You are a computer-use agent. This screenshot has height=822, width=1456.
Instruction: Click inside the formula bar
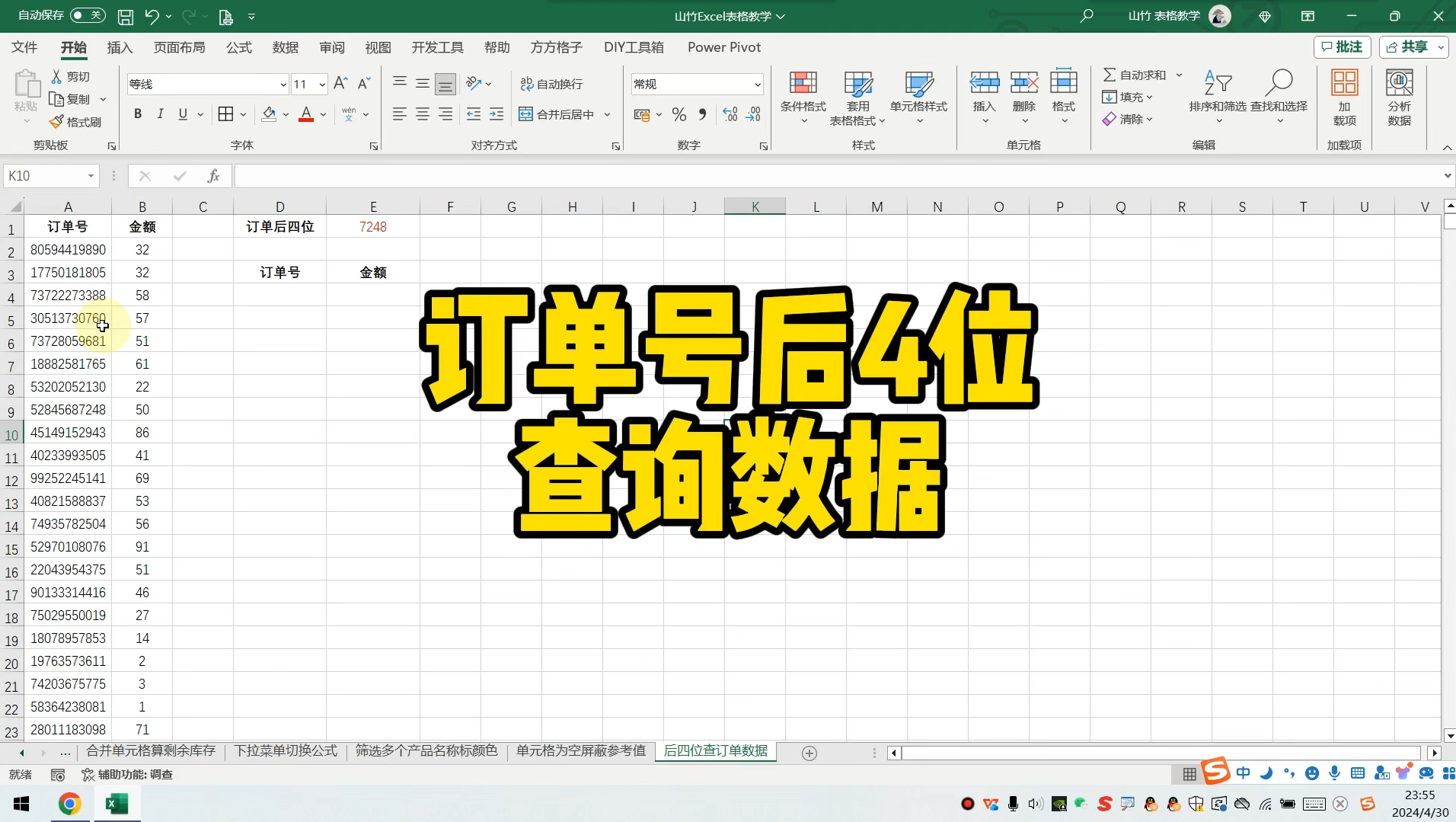[x=609, y=176]
